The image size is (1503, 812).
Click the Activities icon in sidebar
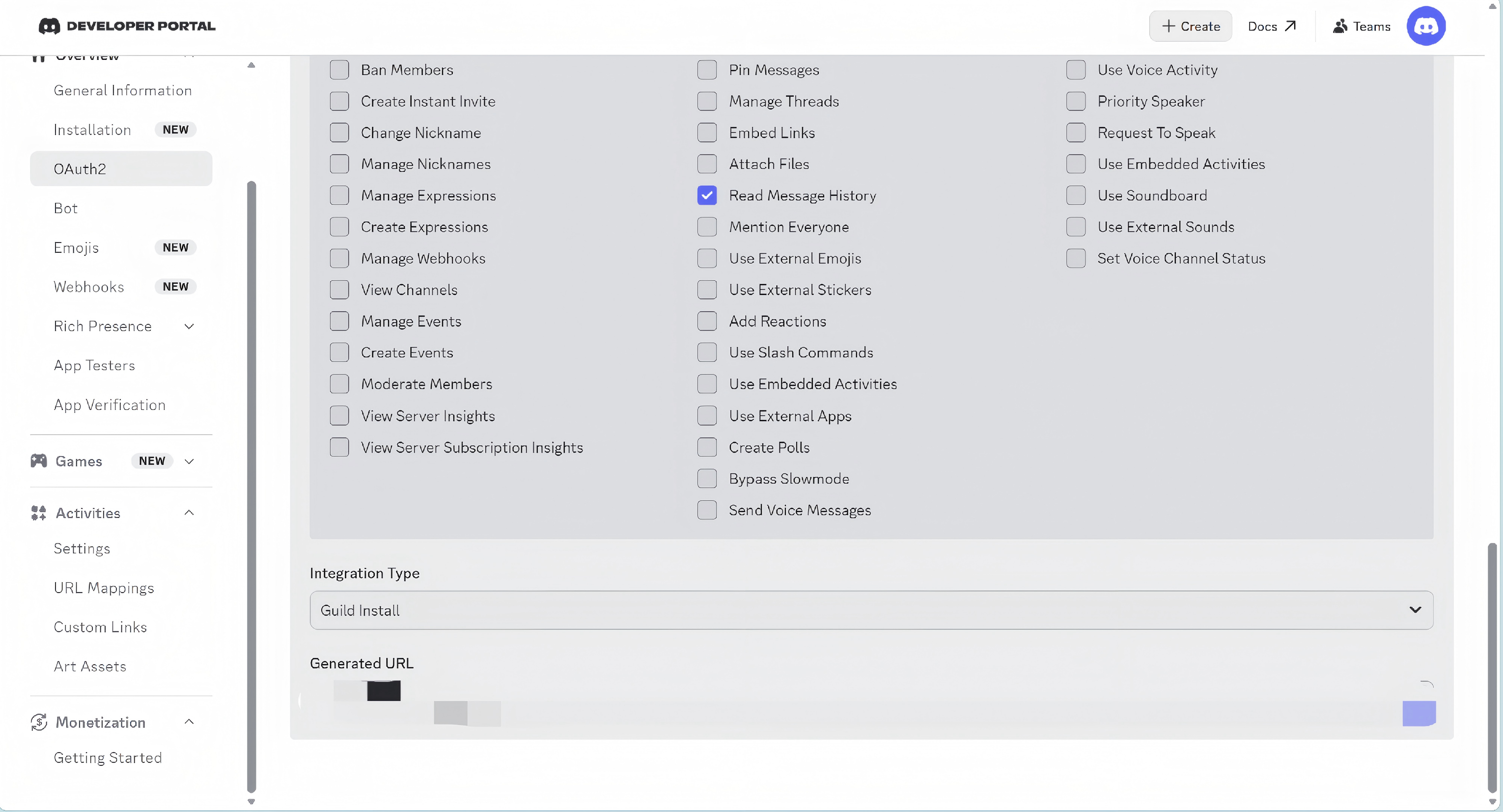(38, 513)
